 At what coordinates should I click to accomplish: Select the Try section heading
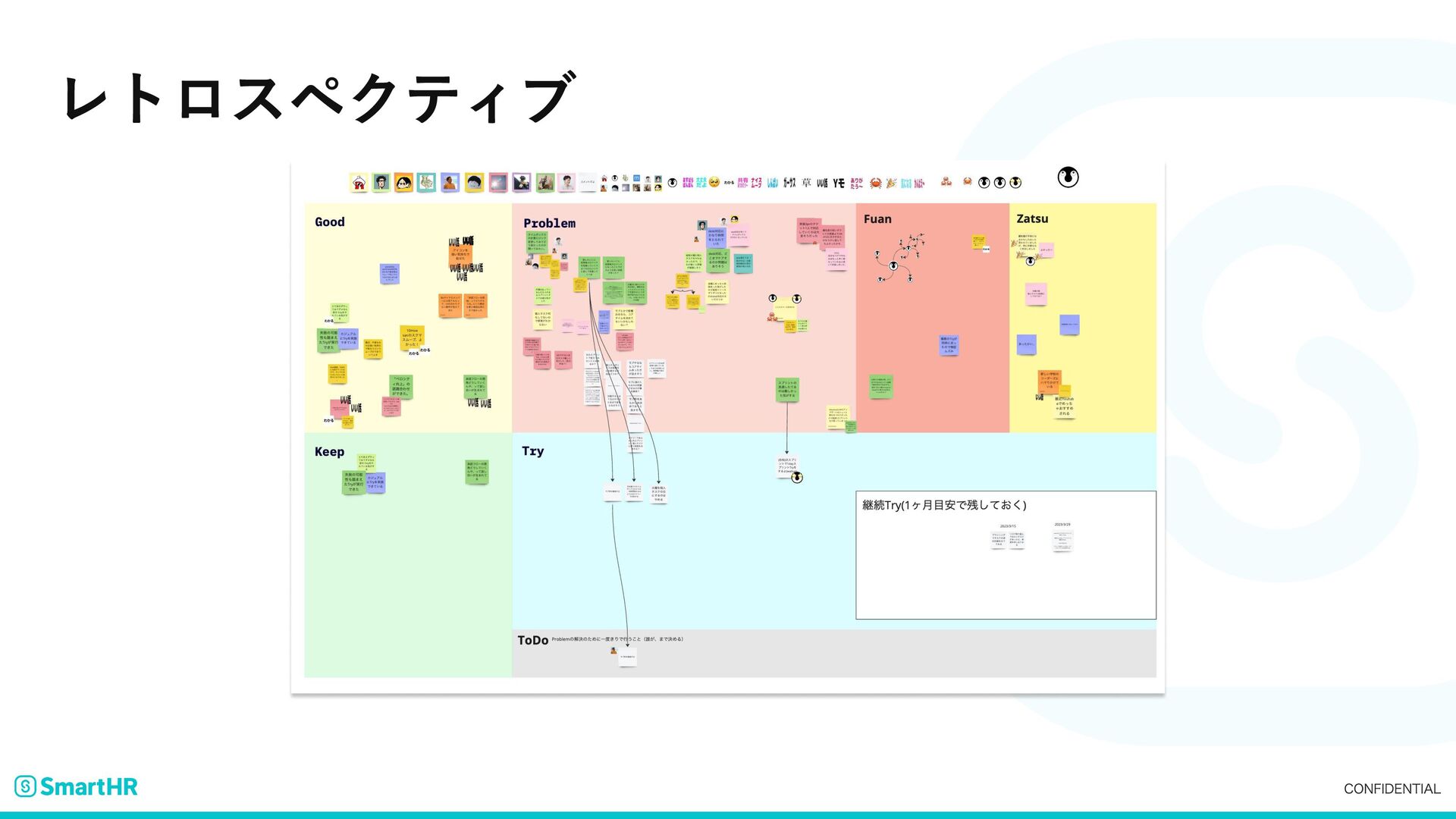[x=532, y=450]
